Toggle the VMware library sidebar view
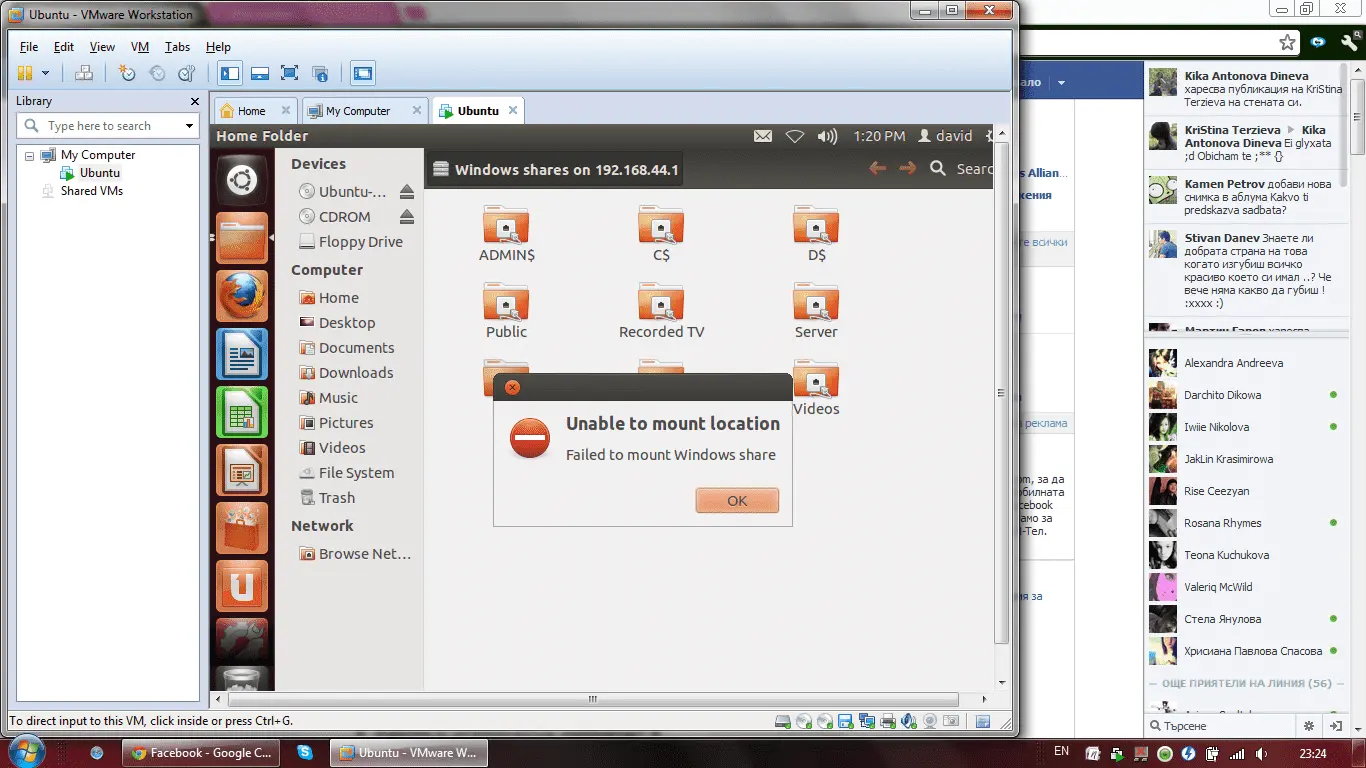 click(230, 73)
